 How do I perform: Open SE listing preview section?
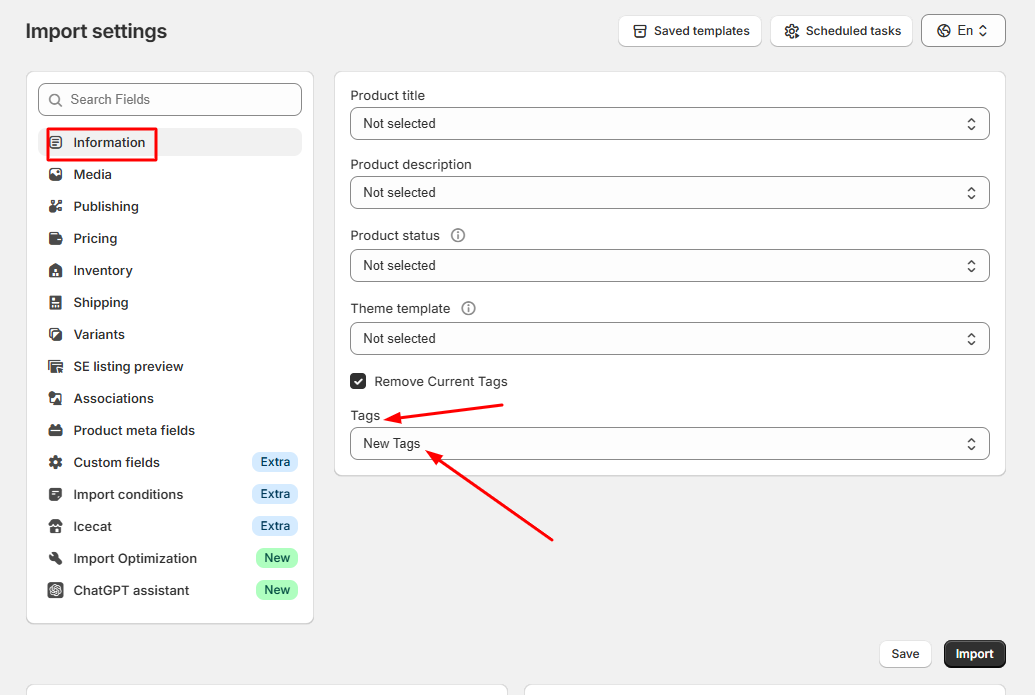170,366
